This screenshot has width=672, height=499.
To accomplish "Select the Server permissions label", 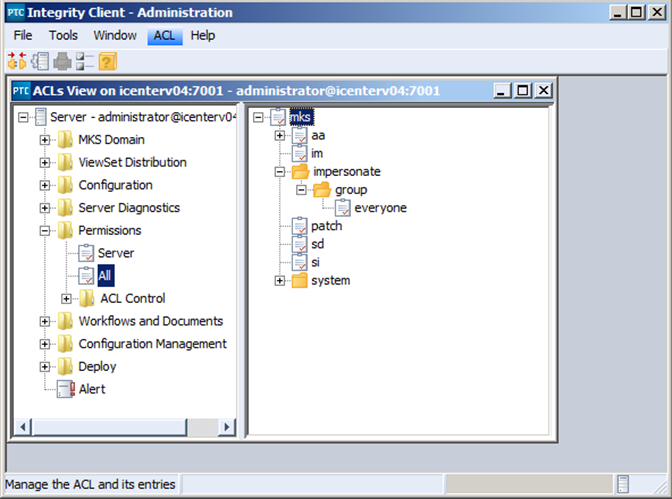I will click(116, 253).
